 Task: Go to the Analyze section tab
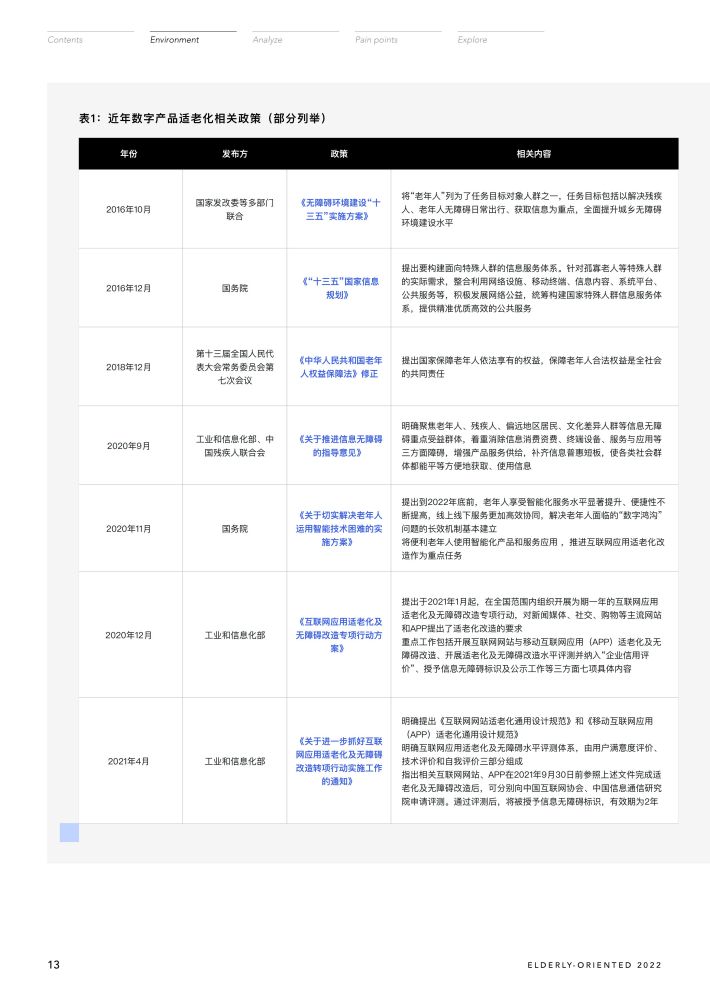pyautogui.click(x=268, y=40)
